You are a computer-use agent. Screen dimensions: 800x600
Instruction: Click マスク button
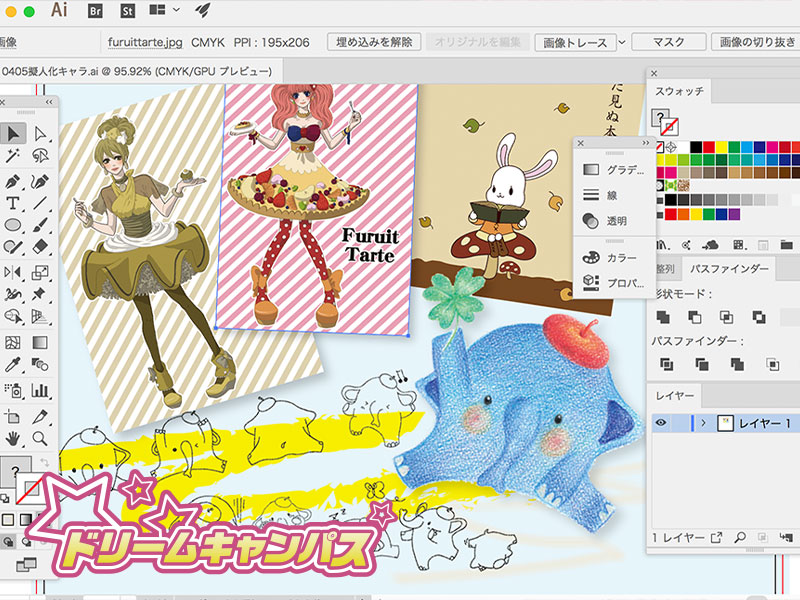[668, 42]
